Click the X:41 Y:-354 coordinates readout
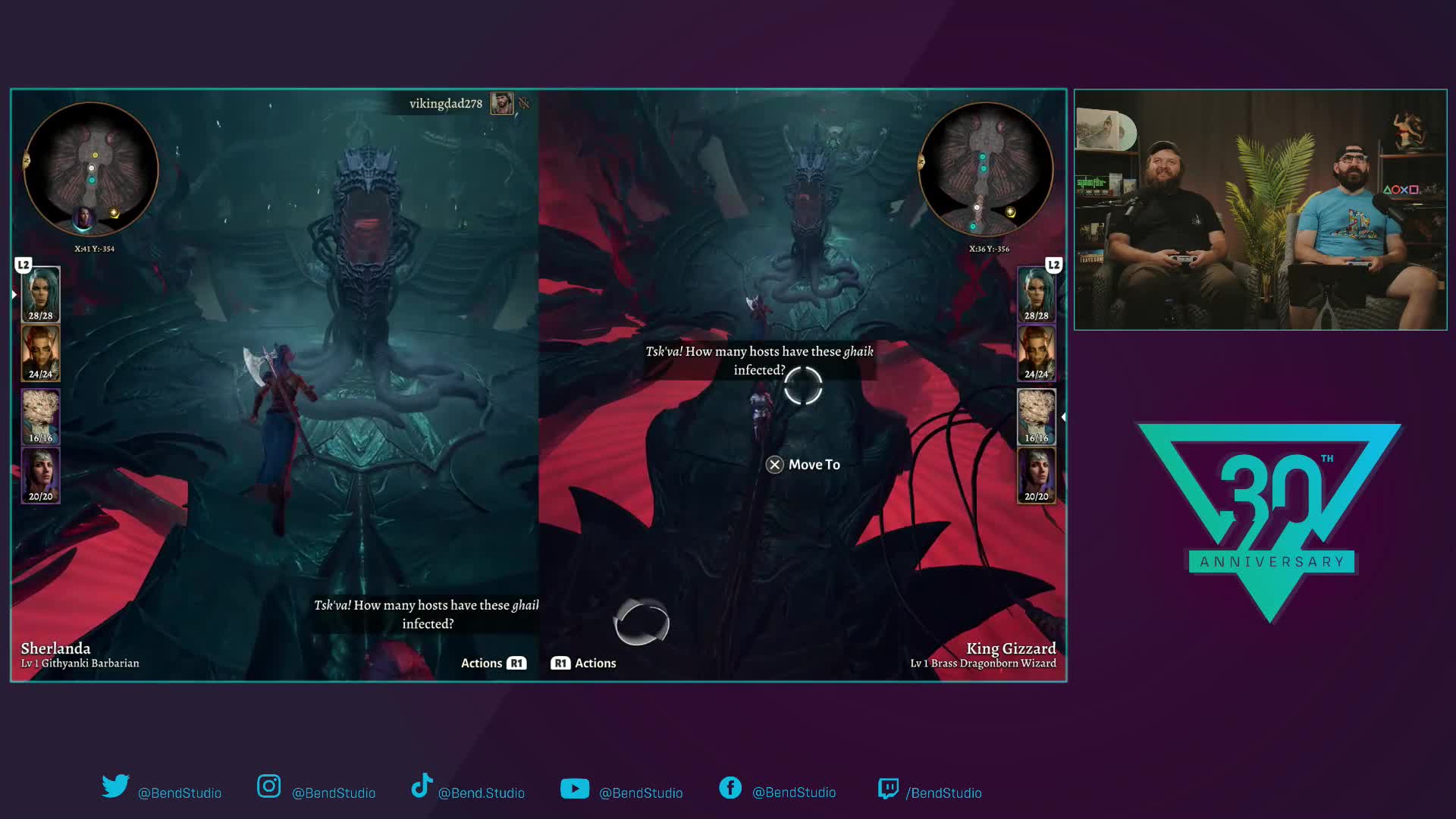Image resolution: width=1456 pixels, height=819 pixels. (x=94, y=249)
